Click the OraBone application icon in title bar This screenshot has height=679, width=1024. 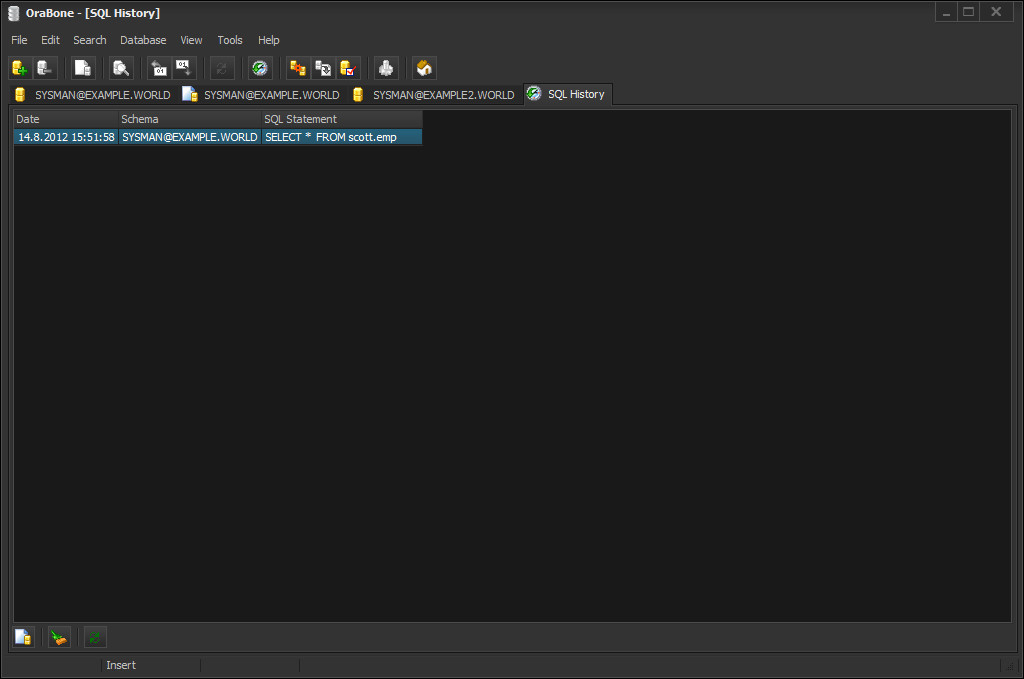click(x=14, y=13)
